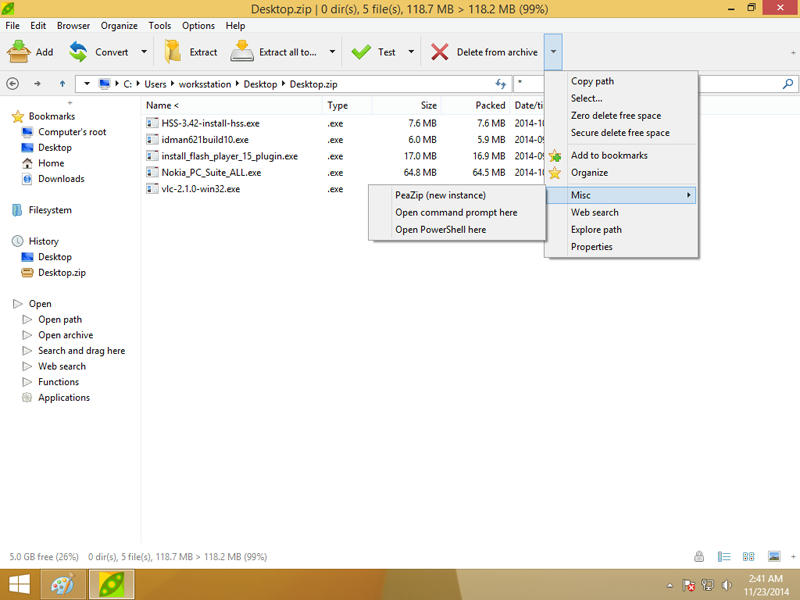800x600 pixels.
Task: Switch to icons grid view in status bar
Action: point(748,557)
